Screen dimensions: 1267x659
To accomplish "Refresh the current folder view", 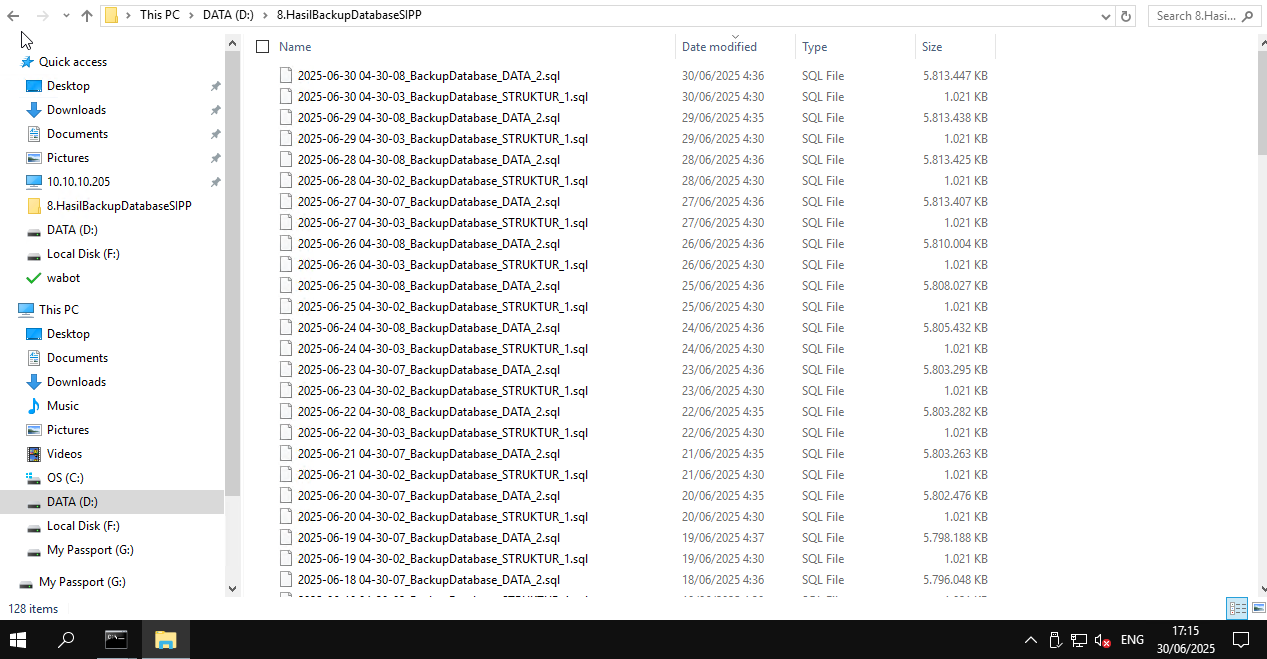I will click(1126, 16).
